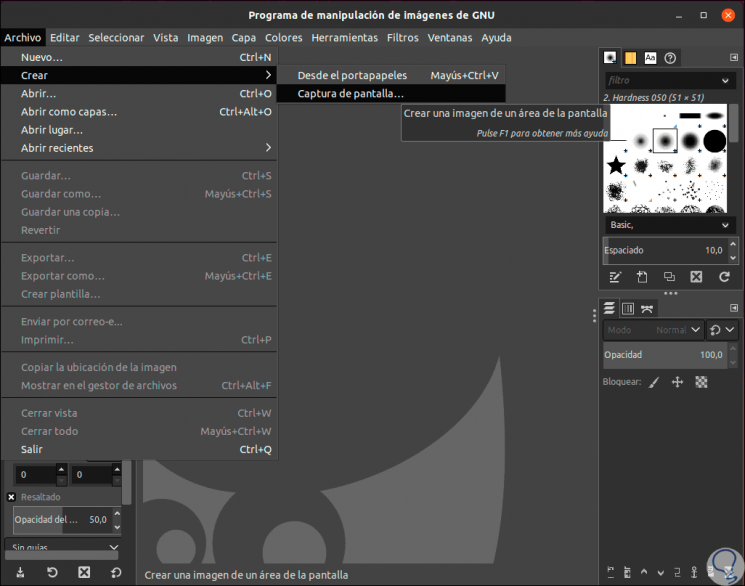Open the document history help tab icon
This screenshot has width=745, height=586.
coord(670,58)
